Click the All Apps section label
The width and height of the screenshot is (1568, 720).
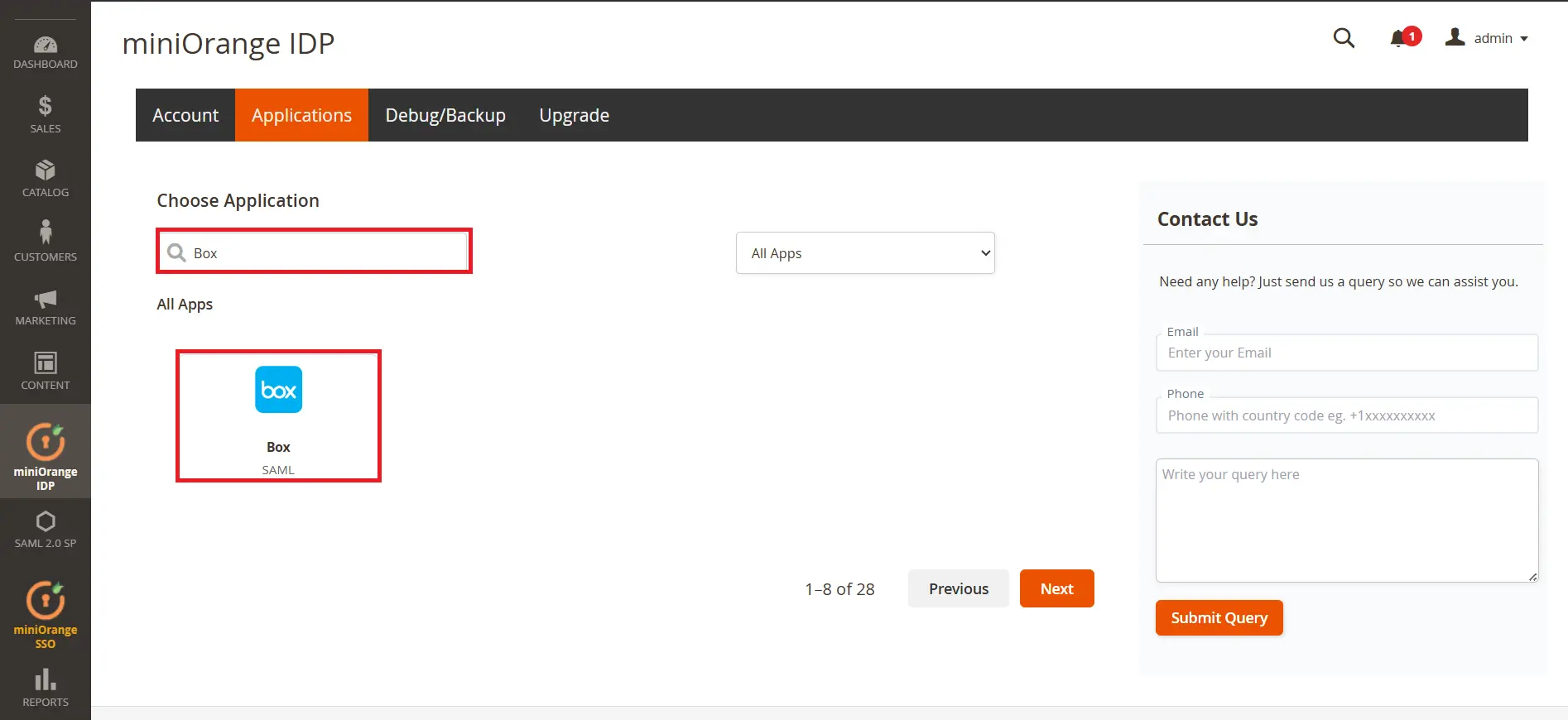pyautogui.click(x=185, y=305)
